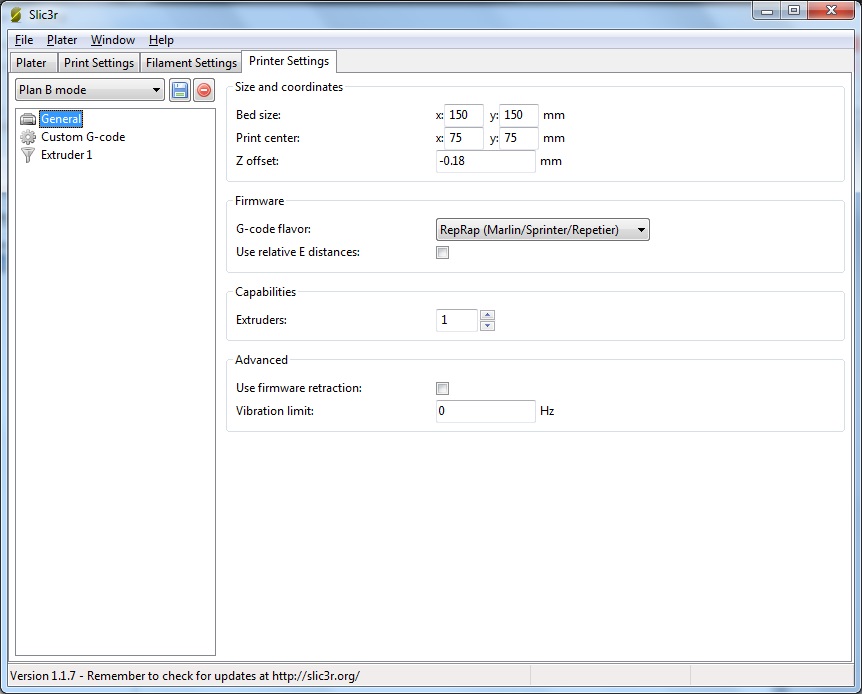The width and height of the screenshot is (862, 694).
Task: Open the Help menu
Action: [x=161, y=40]
